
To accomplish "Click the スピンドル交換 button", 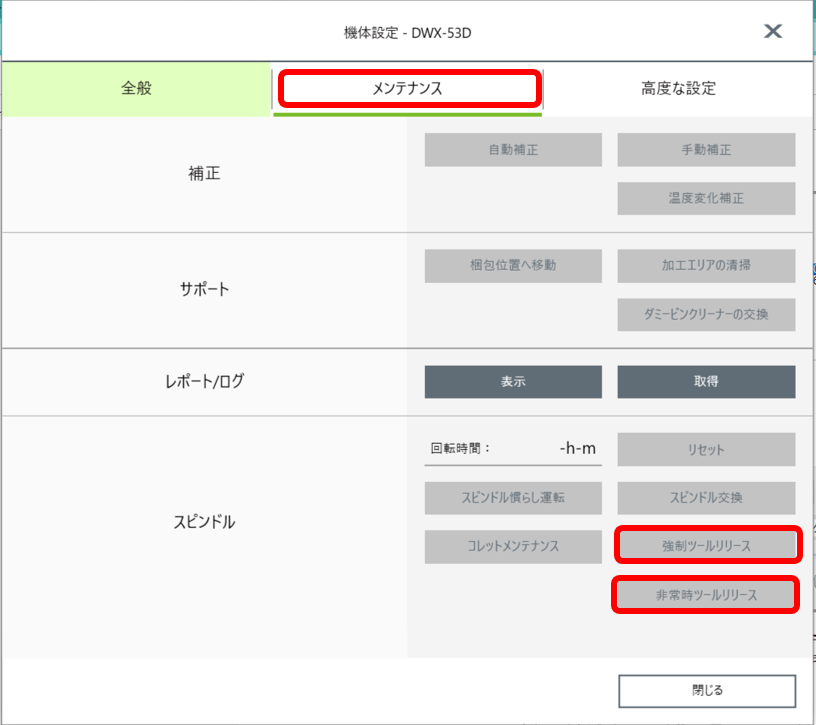I will coord(706,498).
